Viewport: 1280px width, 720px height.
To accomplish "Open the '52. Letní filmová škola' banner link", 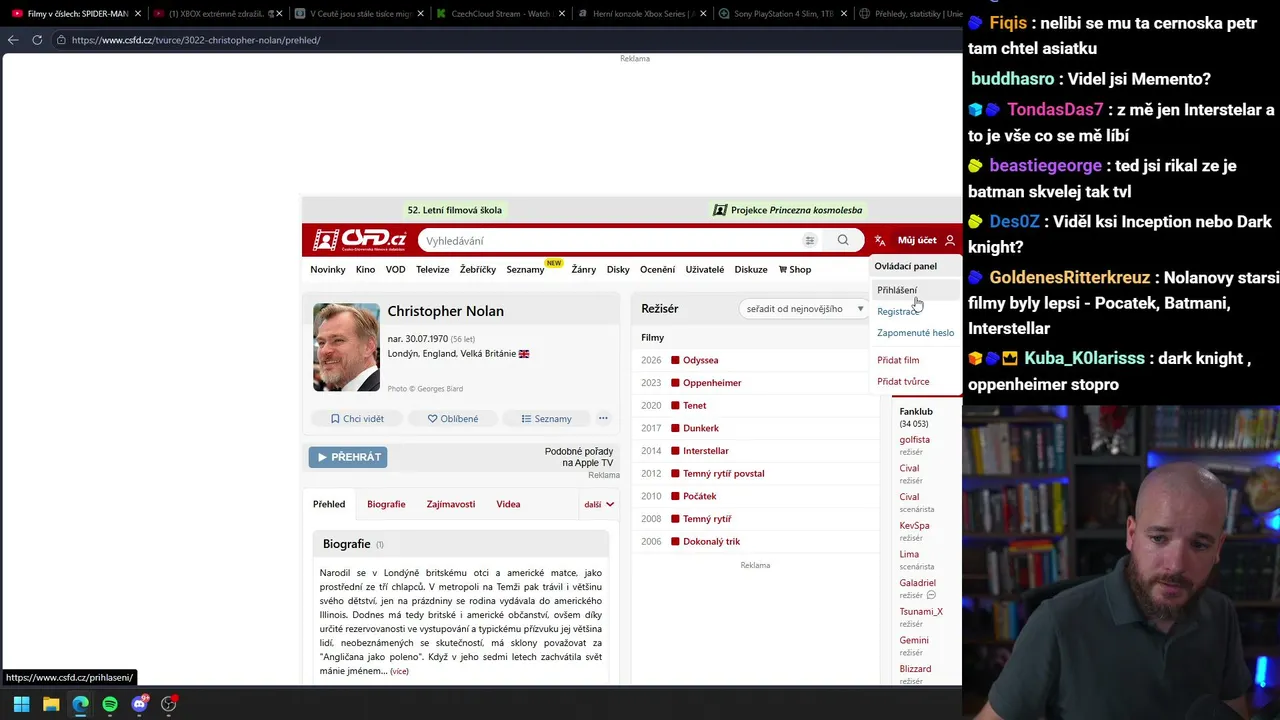I will tap(455, 210).
